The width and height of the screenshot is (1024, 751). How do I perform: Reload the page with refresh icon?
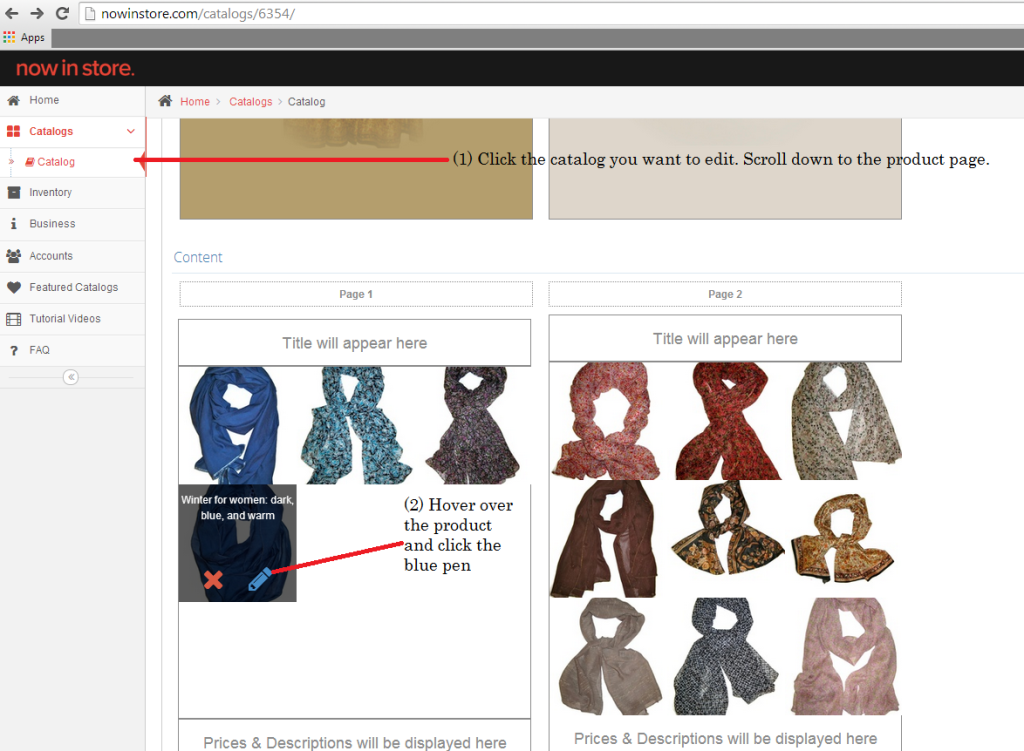pyautogui.click(x=62, y=13)
